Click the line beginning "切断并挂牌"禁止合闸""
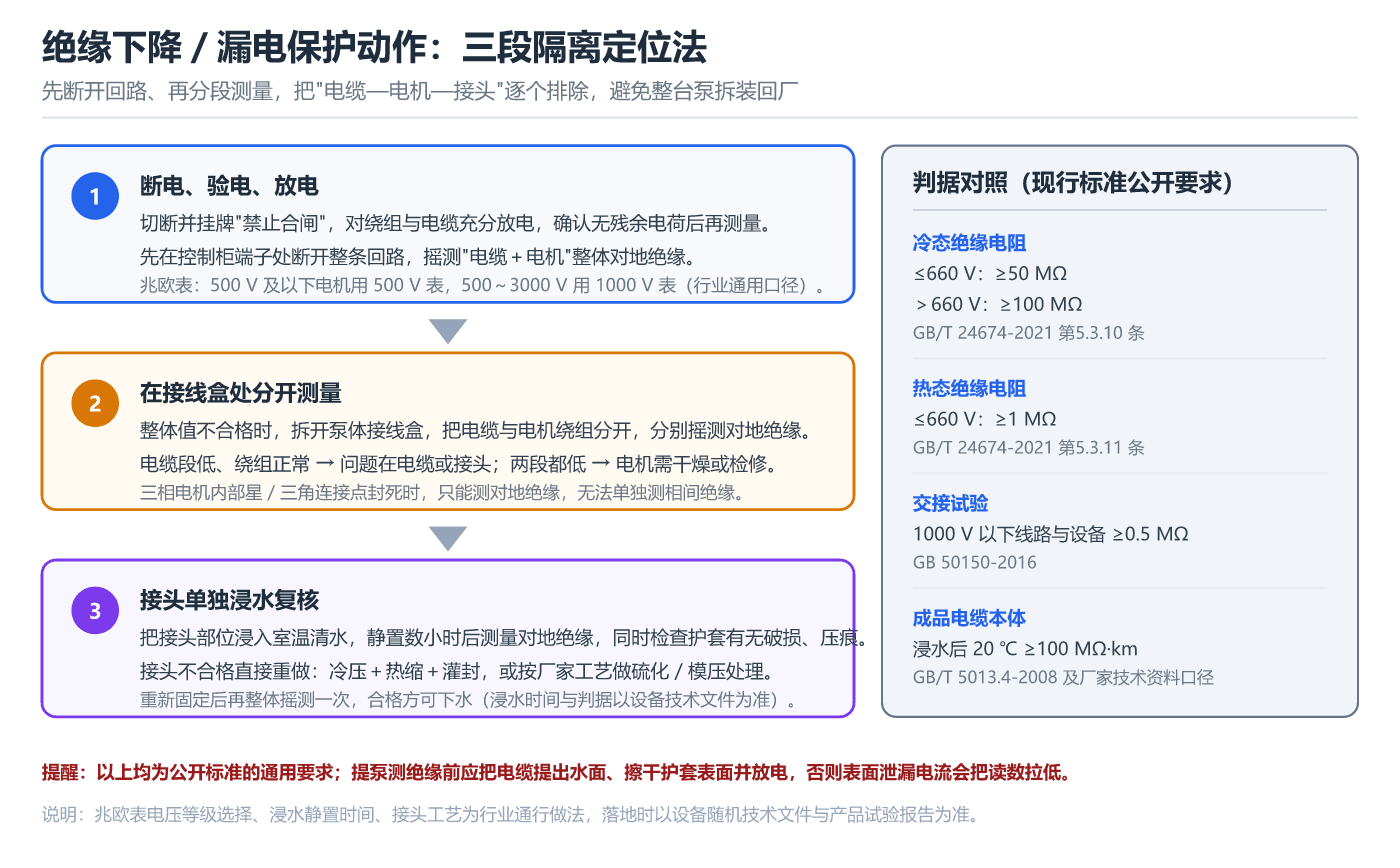Viewport: 1400px width, 868px height. click(x=455, y=223)
